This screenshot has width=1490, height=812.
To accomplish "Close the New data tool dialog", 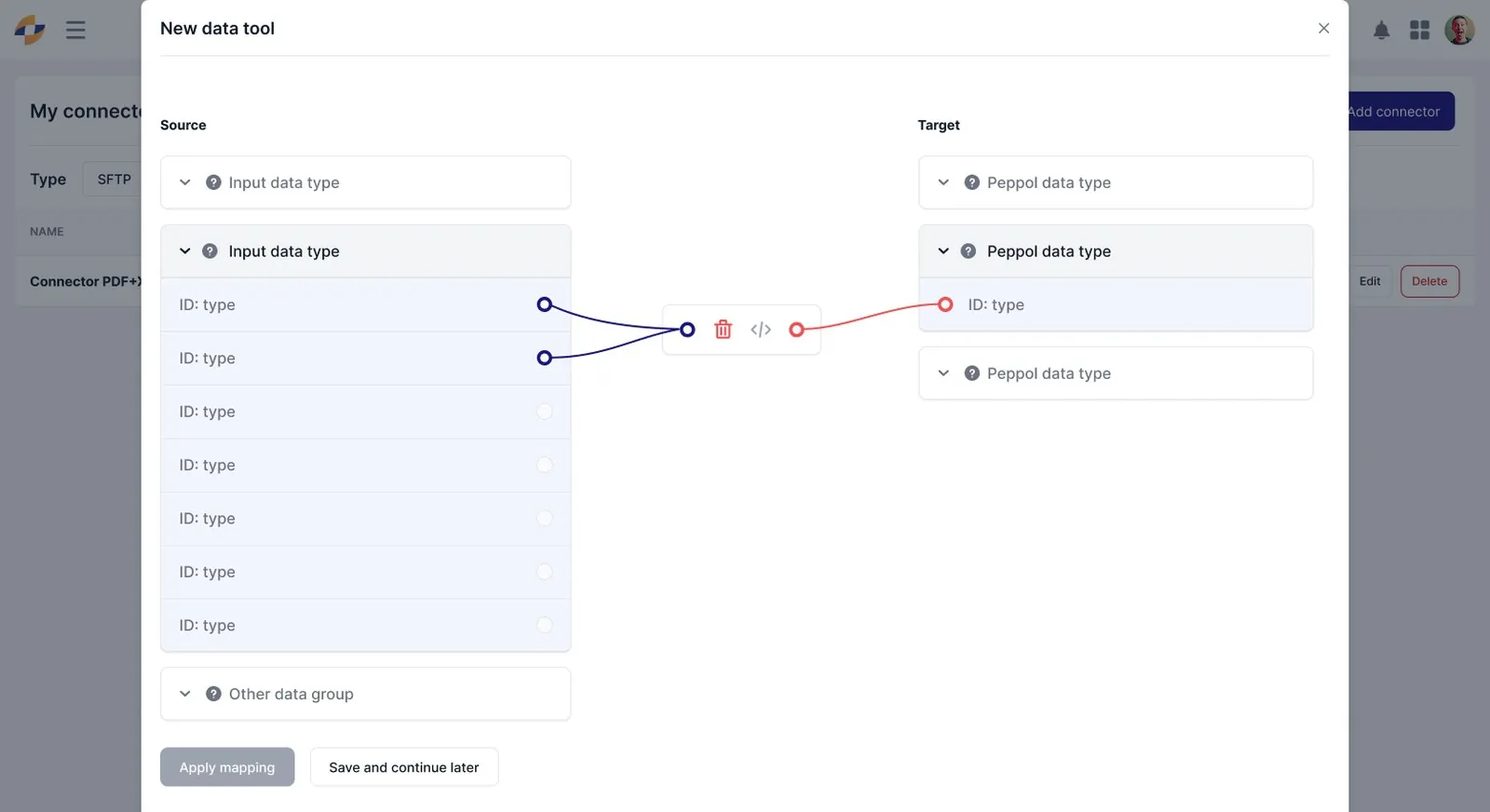I will tap(1323, 28).
